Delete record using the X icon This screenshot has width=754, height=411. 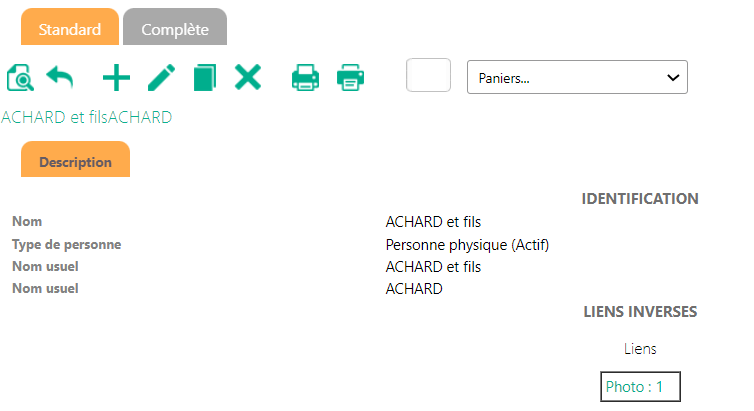click(x=248, y=77)
